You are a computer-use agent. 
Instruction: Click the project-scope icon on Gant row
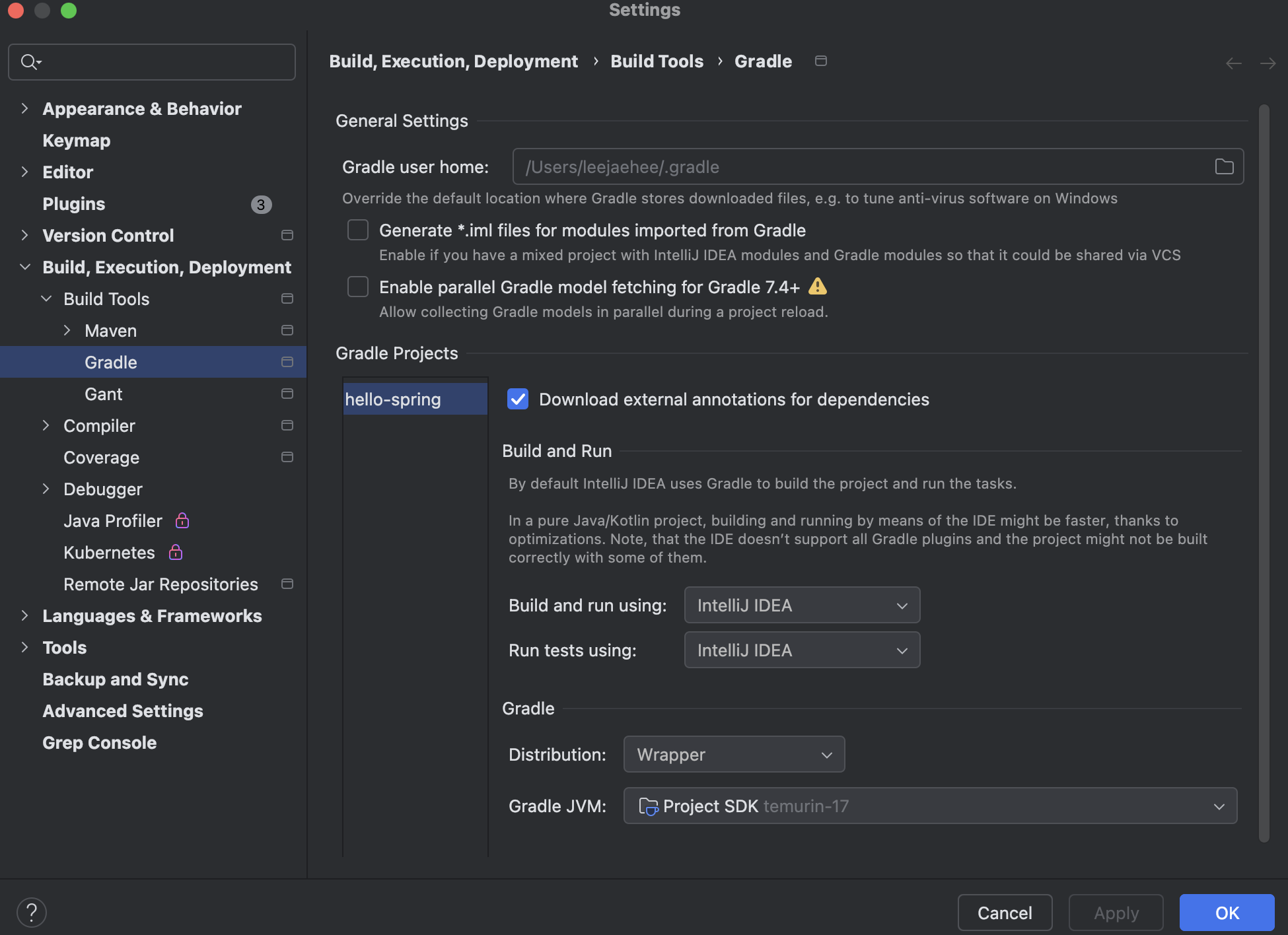pos(287,394)
